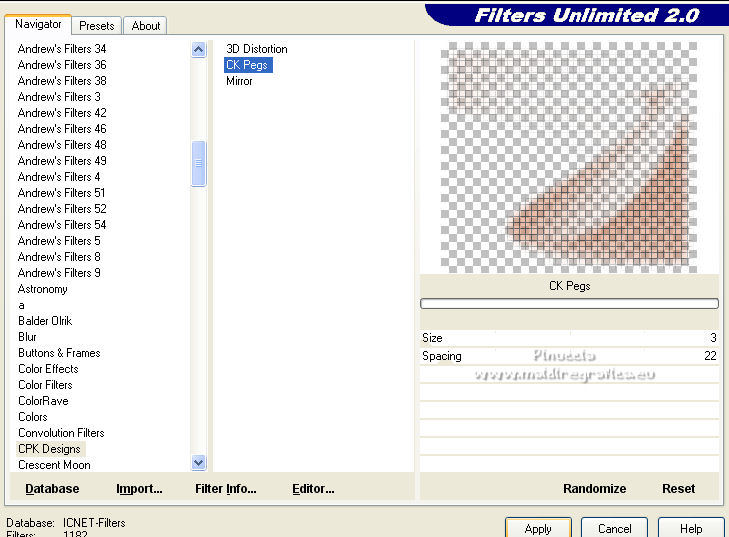The width and height of the screenshot is (729, 537).
Task: Click the Spacing value 22
Action: click(710, 356)
